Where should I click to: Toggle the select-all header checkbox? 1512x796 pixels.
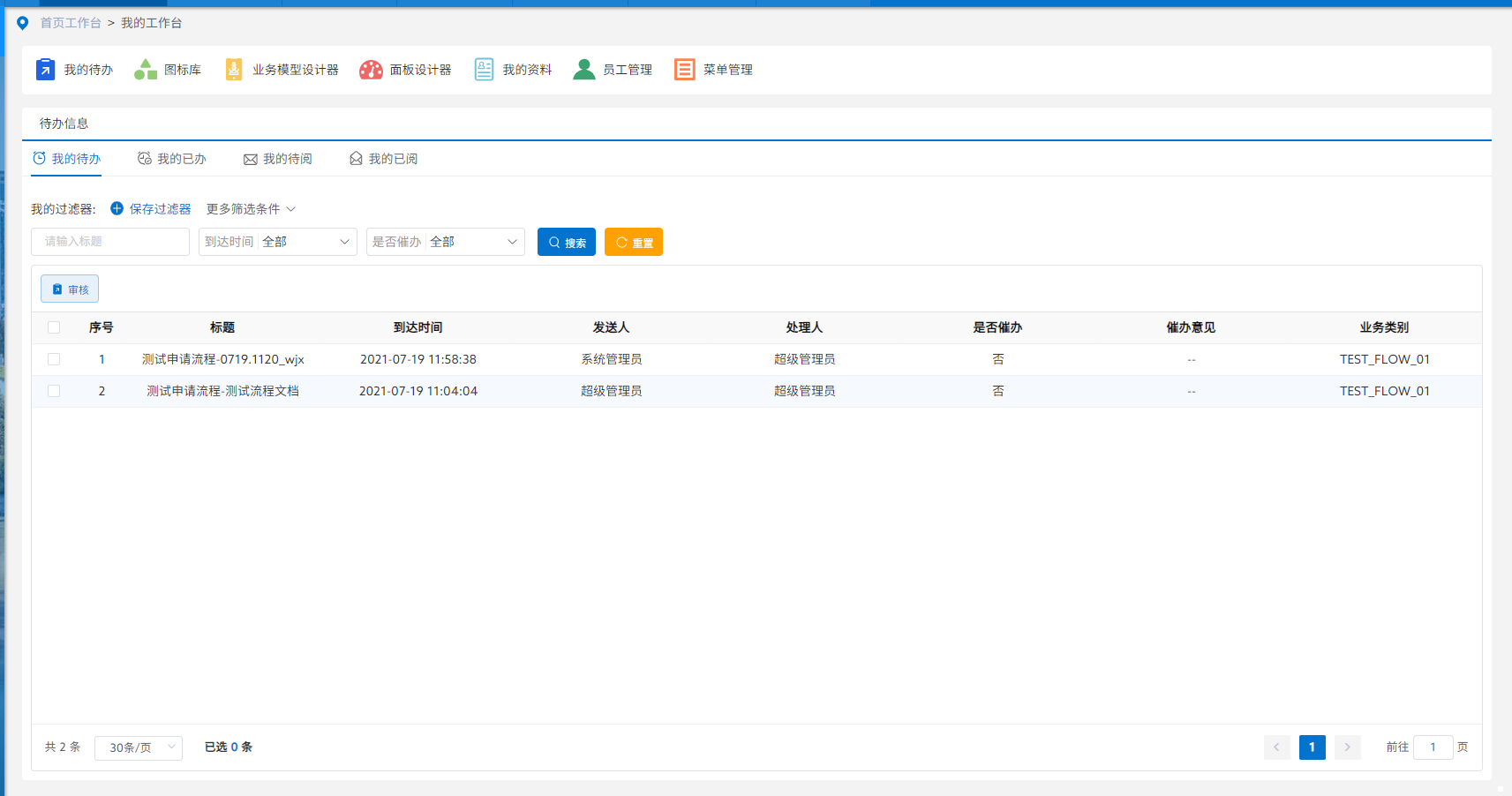(x=54, y=327)
